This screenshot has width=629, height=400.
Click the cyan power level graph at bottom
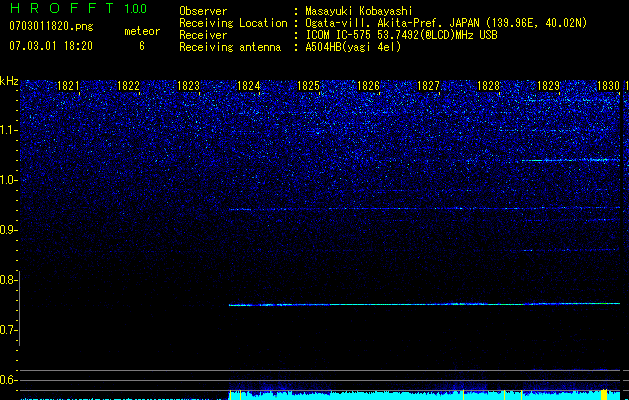(424, 395)
